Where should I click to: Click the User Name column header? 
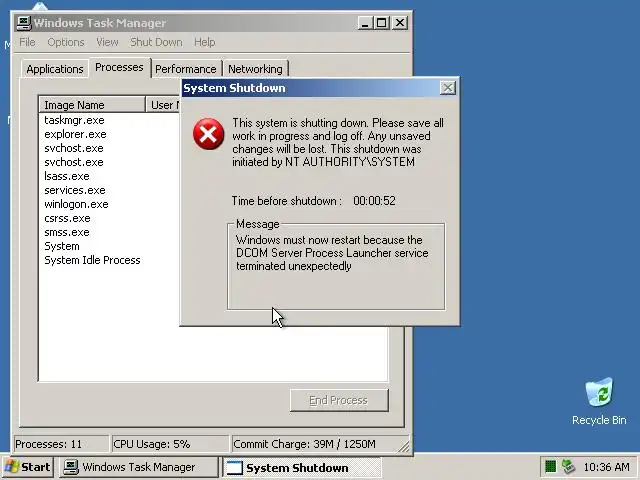[x=163, y=105]
